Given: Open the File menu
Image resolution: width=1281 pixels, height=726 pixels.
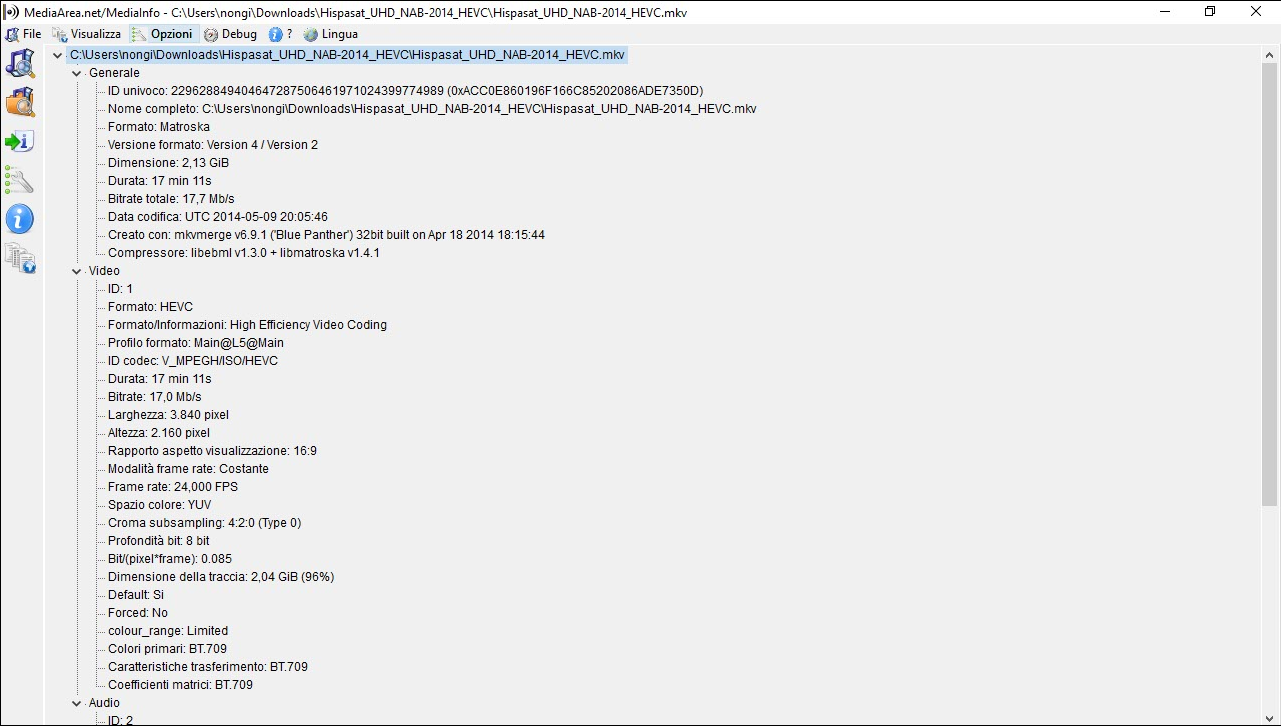Looking at the screenshot, I should tap(24, 34).
